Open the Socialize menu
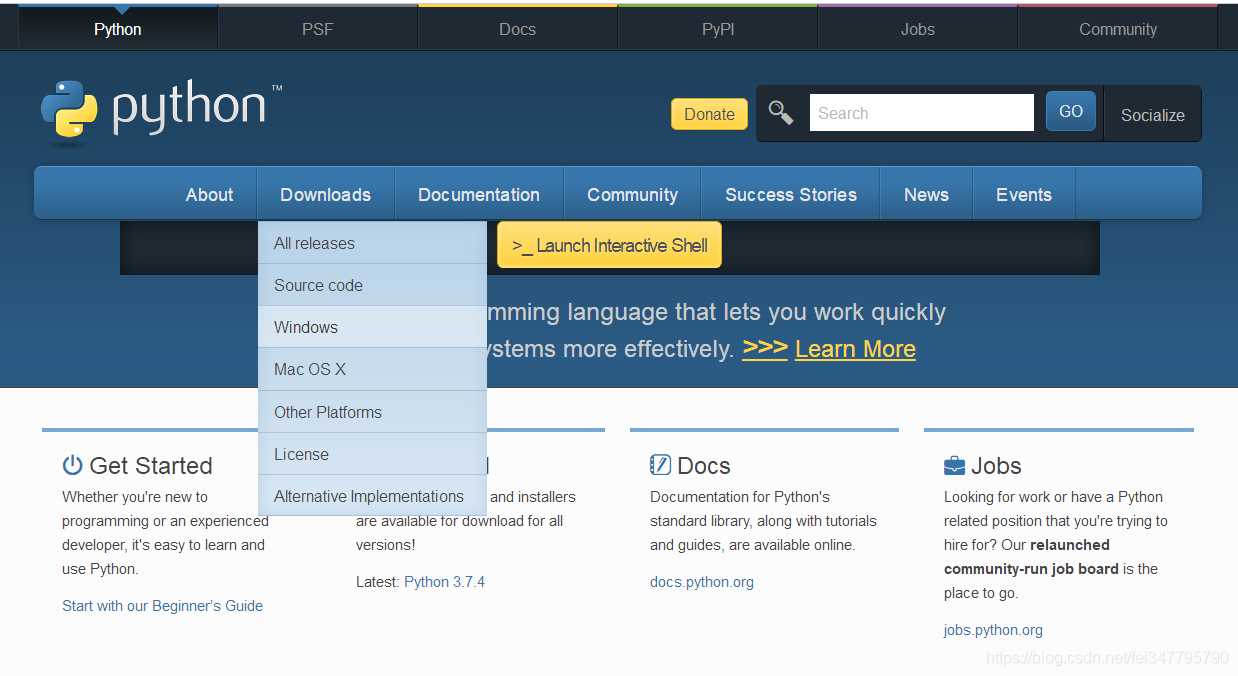This screenshot has height=676, width=1238. coord(1153,114)
